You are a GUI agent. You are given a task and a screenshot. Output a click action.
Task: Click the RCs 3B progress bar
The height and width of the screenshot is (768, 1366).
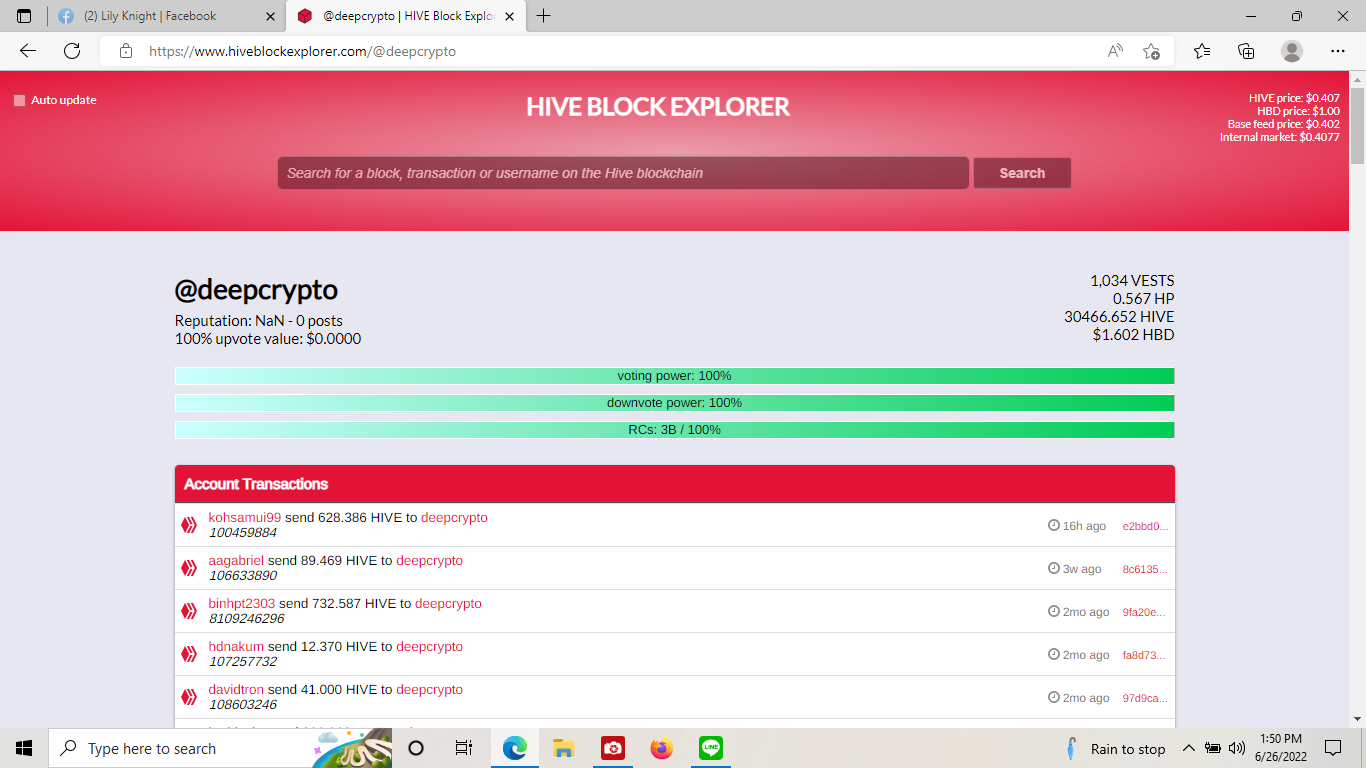point(674,430)
